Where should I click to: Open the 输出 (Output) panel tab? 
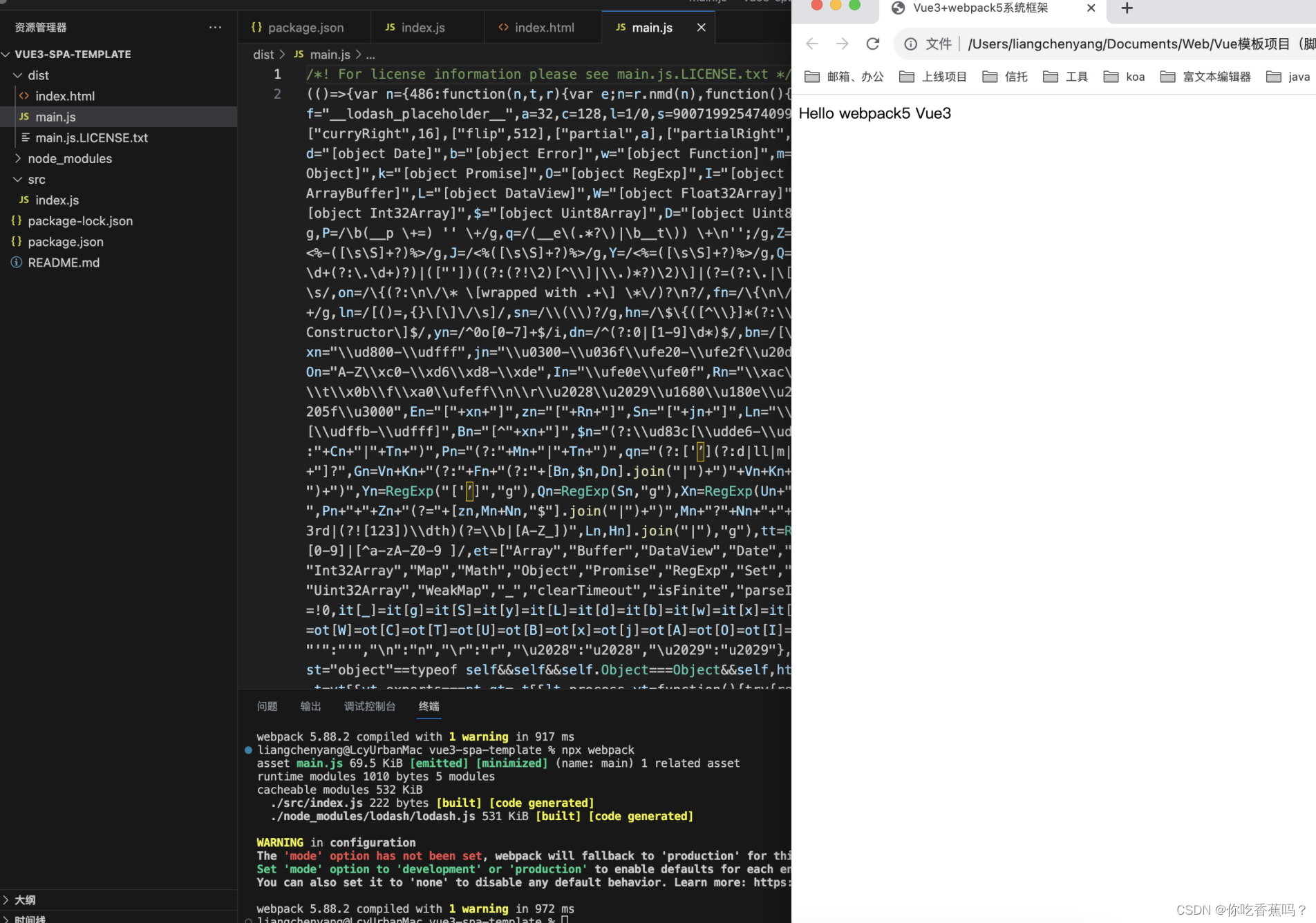pos(310,706)
